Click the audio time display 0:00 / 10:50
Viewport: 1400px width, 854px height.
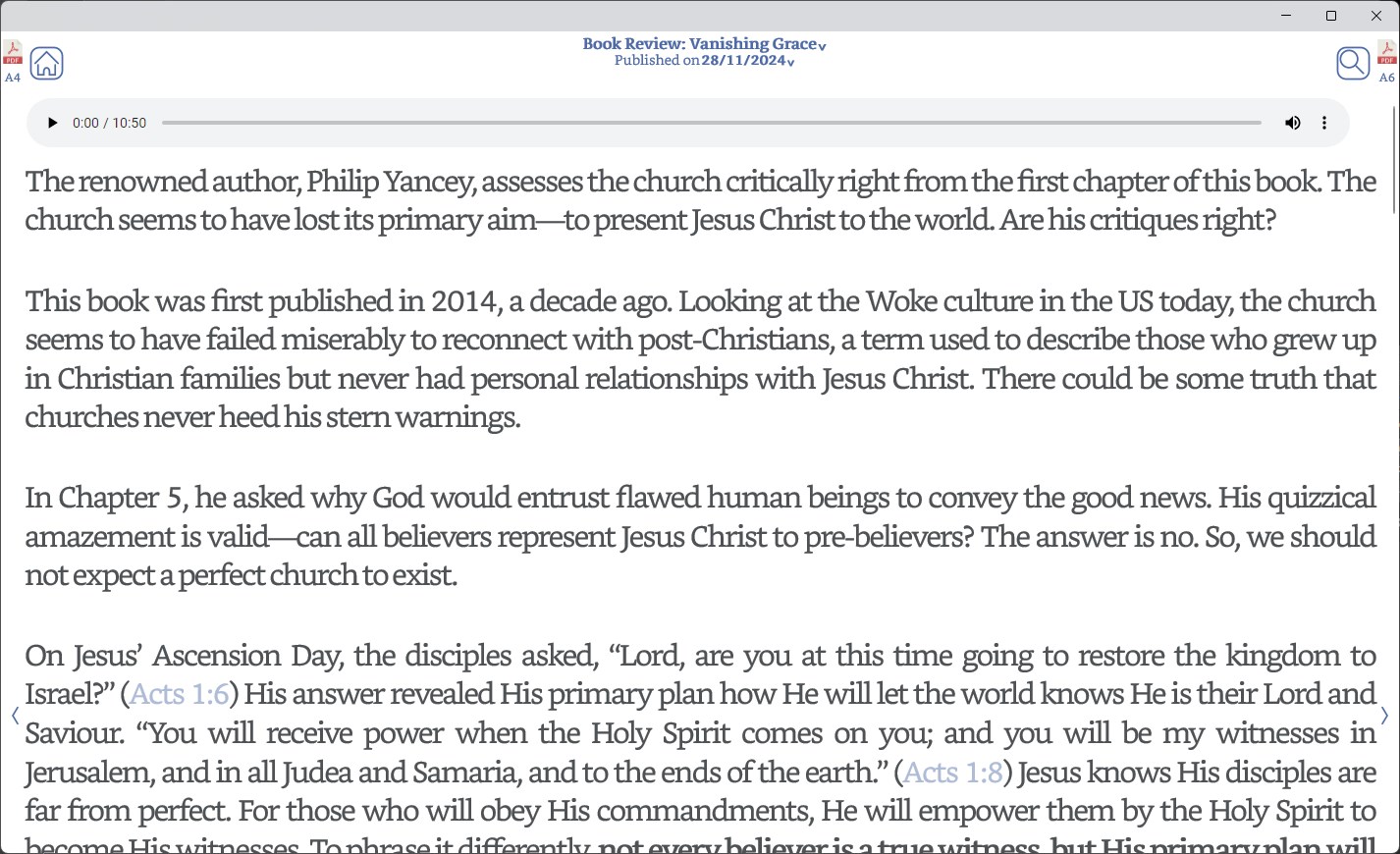109,123
